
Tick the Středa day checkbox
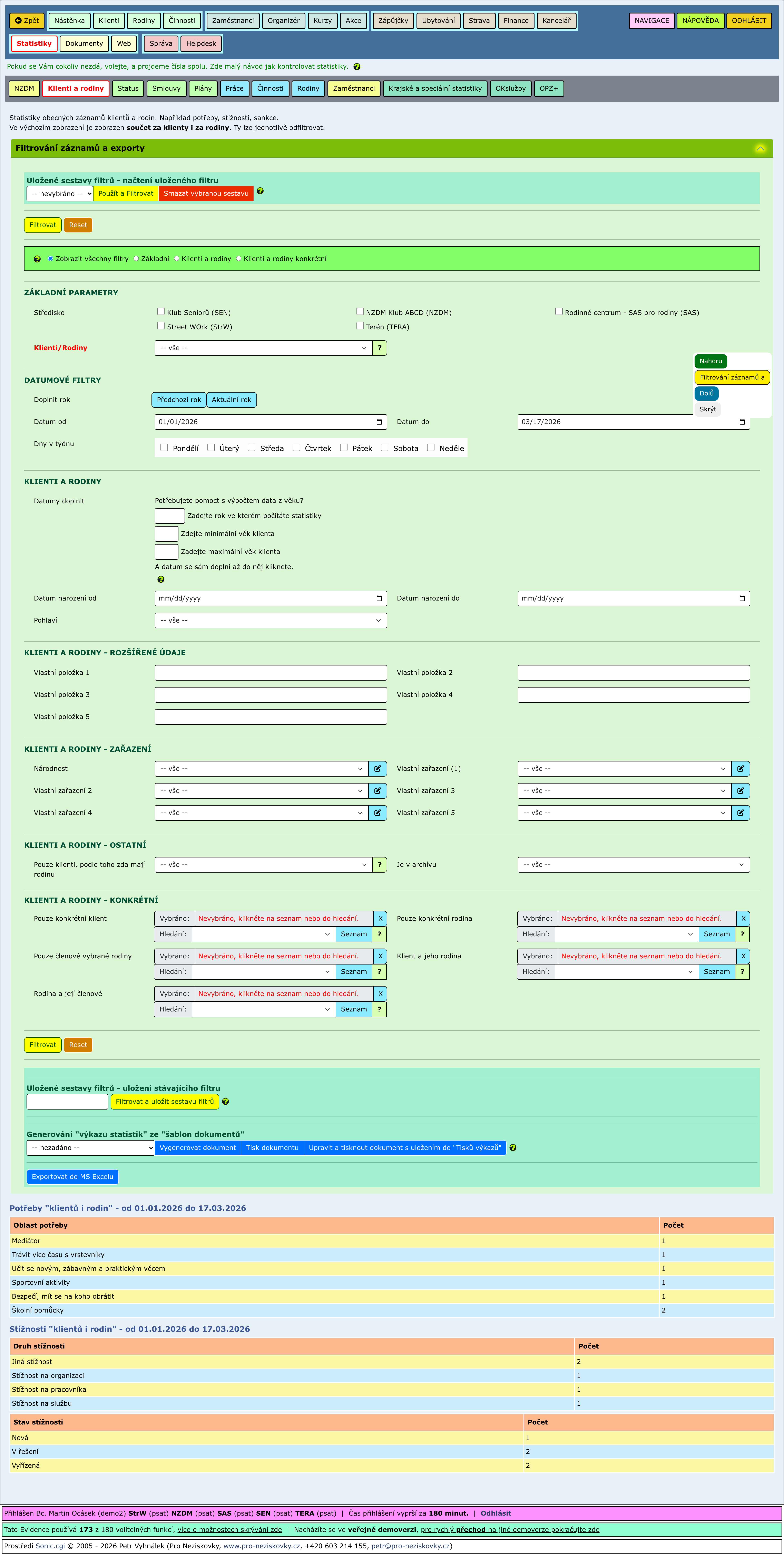251,448
